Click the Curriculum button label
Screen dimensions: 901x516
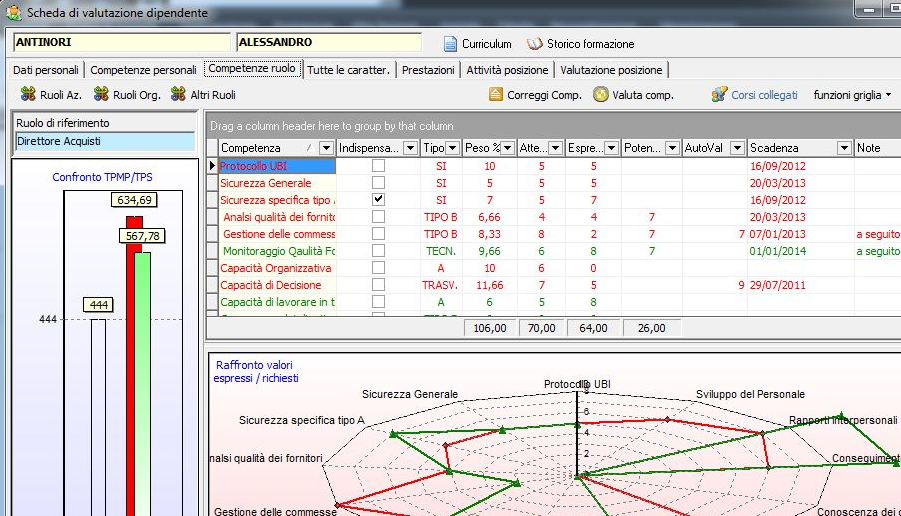(x=487, y=44)
